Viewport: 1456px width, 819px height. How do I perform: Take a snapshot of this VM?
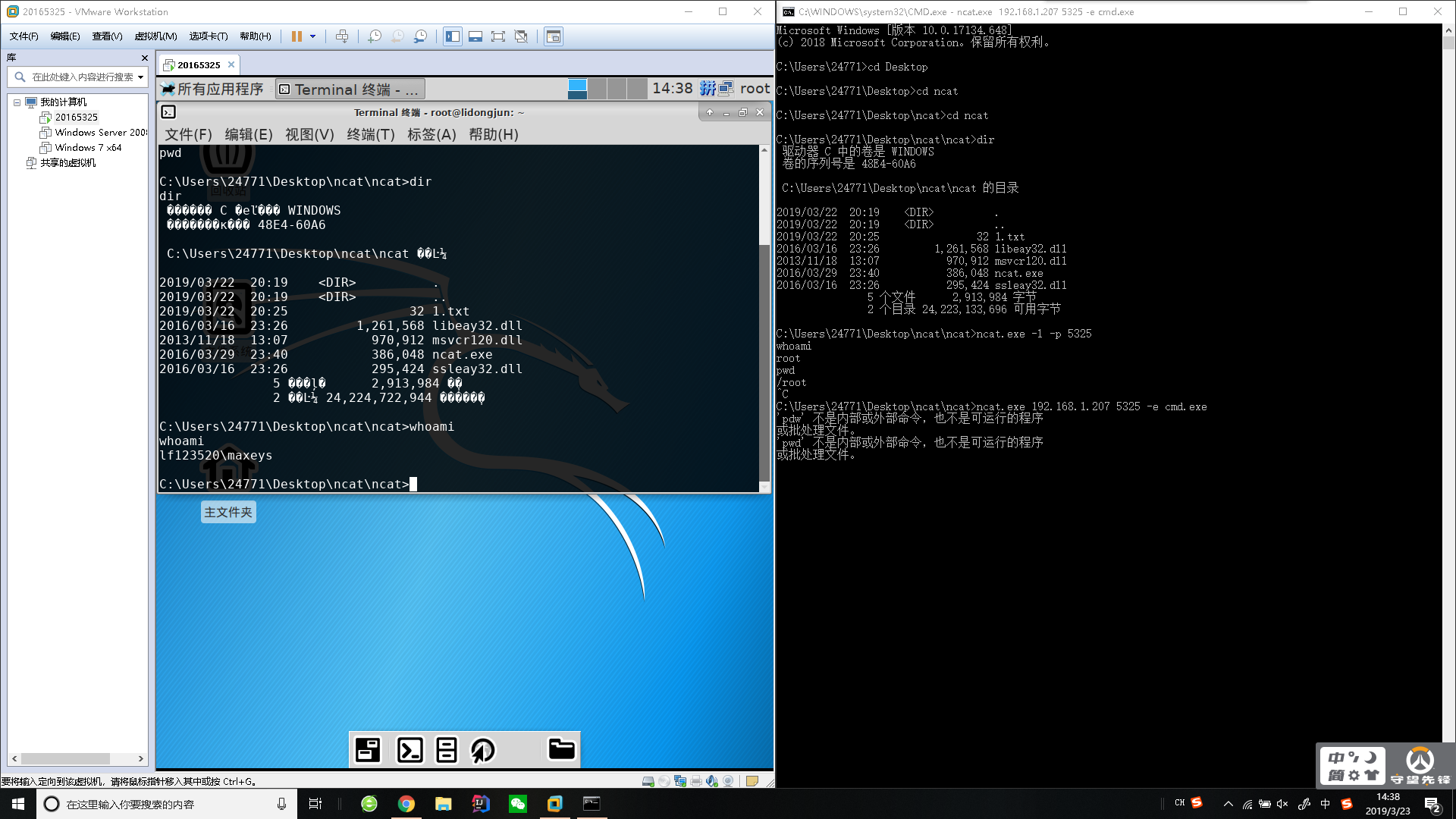coord(375,36)
